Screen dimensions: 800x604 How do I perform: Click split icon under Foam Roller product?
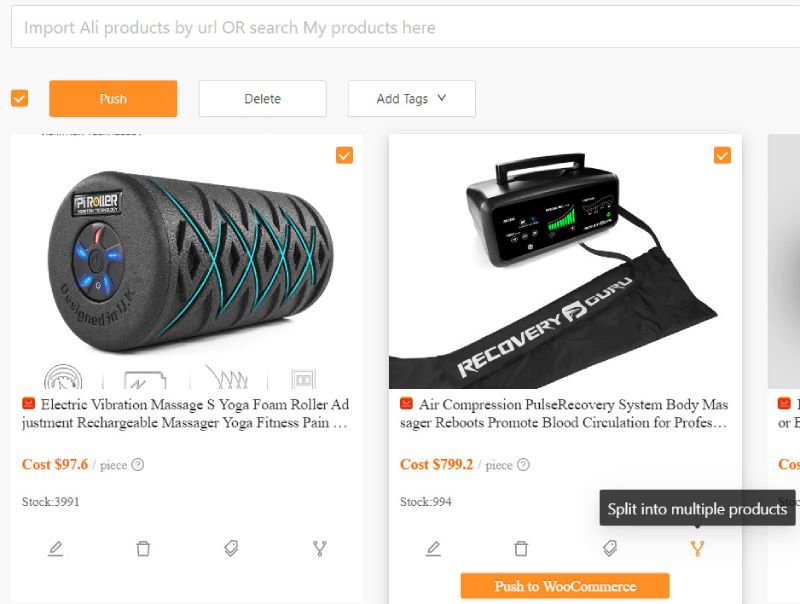point(320,548)
